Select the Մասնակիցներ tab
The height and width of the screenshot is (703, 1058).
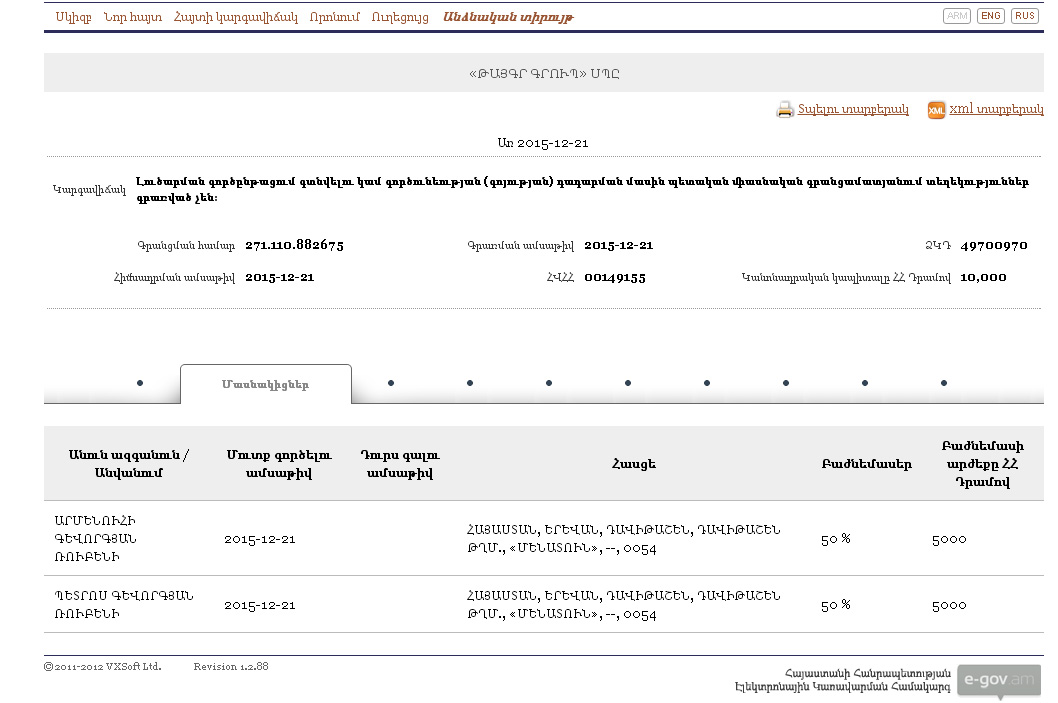(266, 385)
